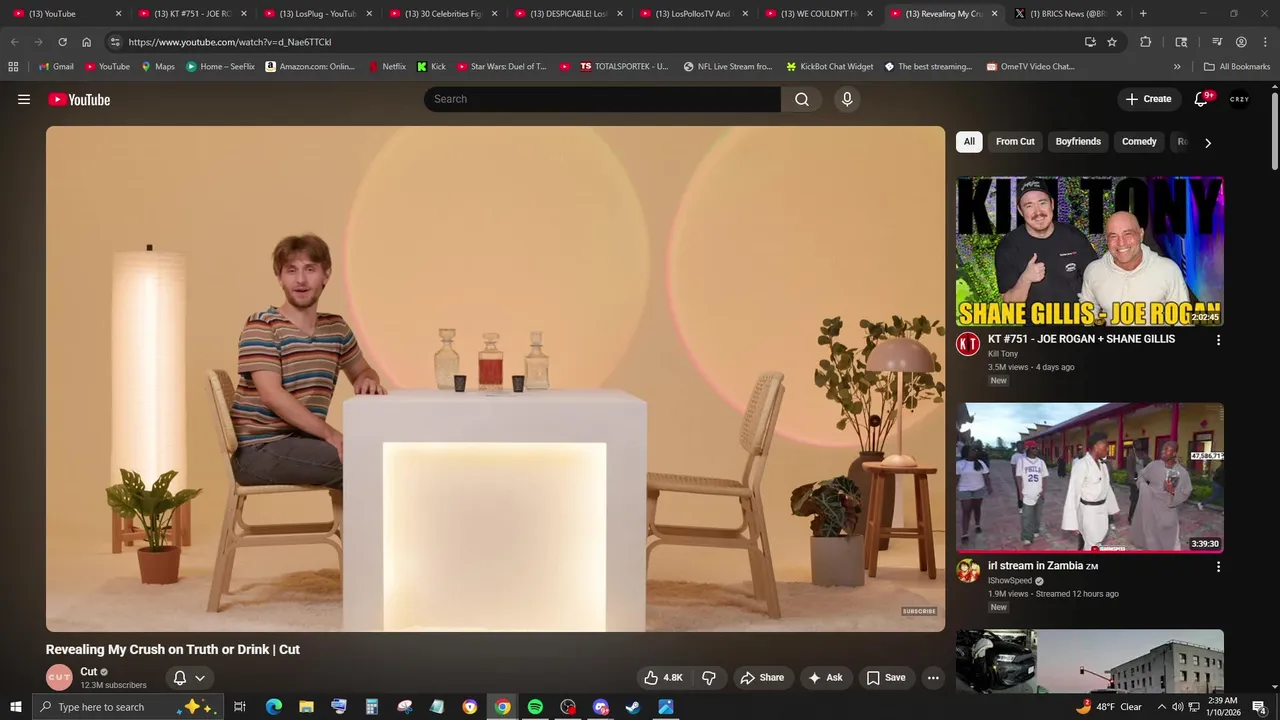Click the Share button
This screenshot has width=1280, height=720.
pyautogui.click(x=762, y=677)
